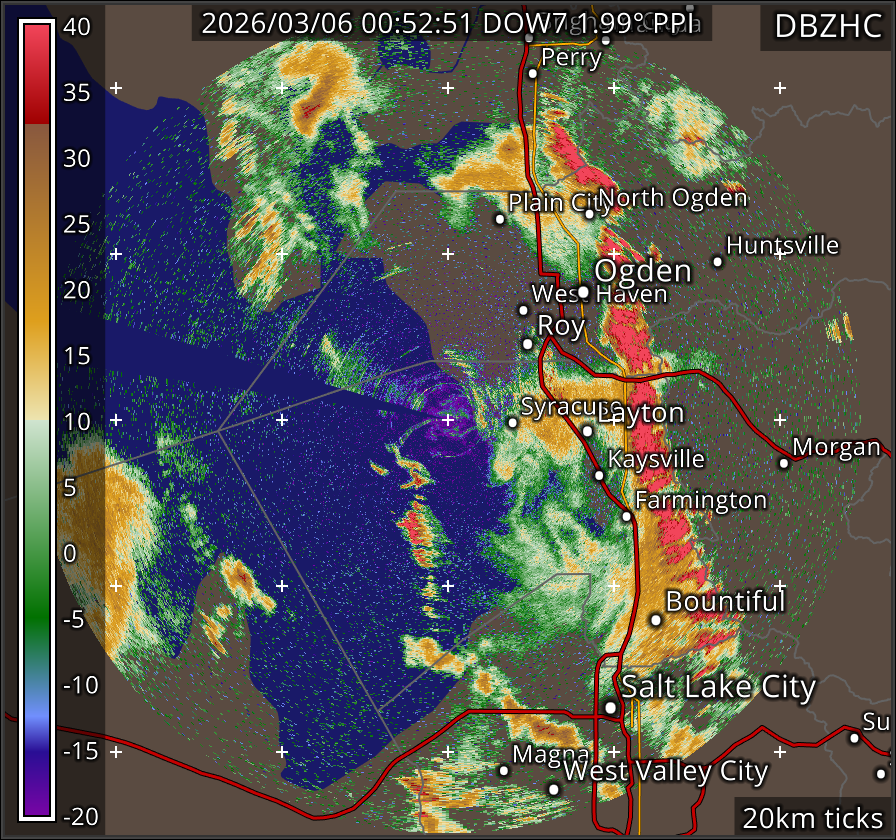
Task: Click the Bountiful location marker
Action: click(x=656, y=620)
